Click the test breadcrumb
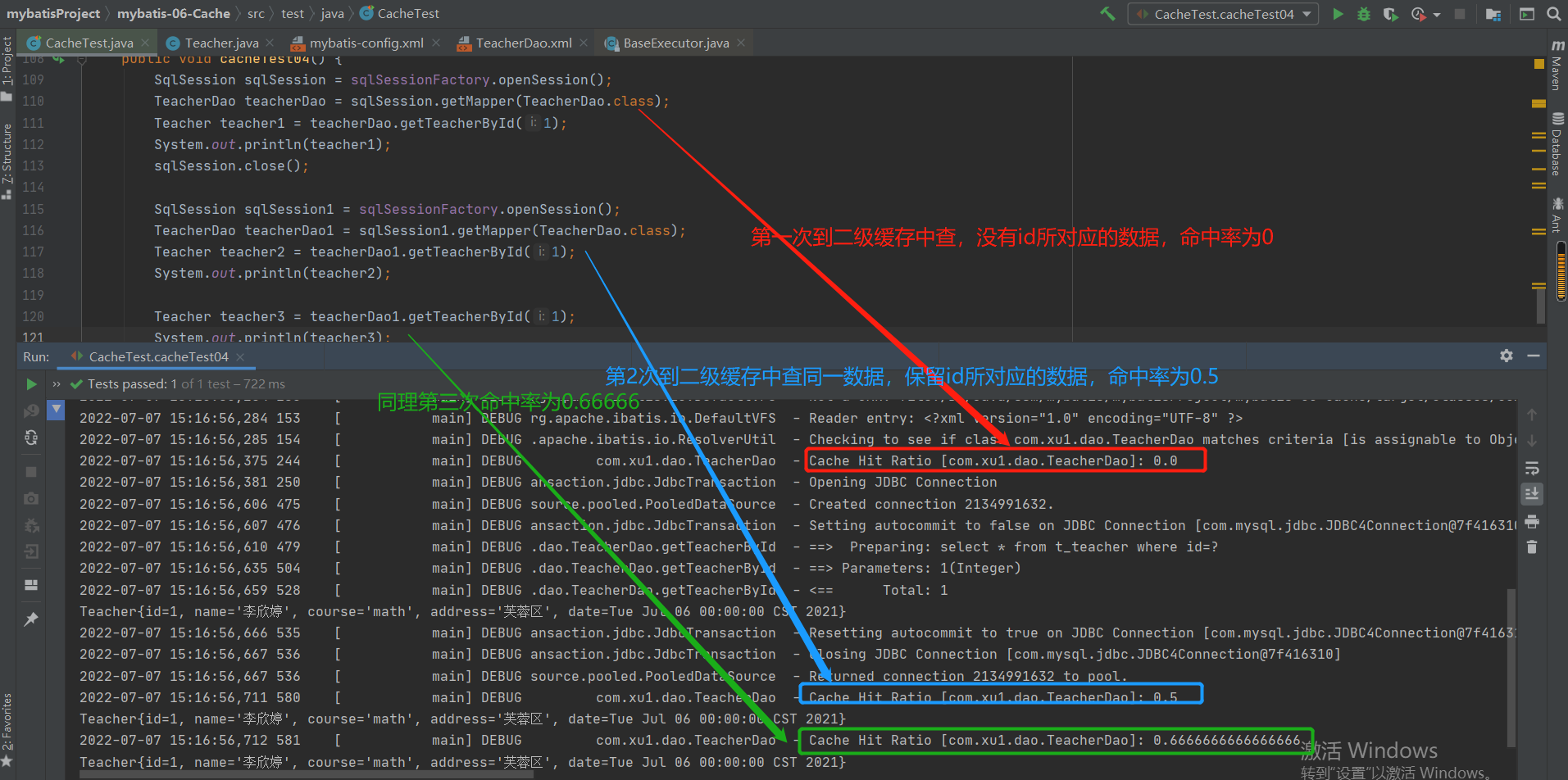Image resolution: width=1568 pixels, height=780 pixels. point(292,13)
